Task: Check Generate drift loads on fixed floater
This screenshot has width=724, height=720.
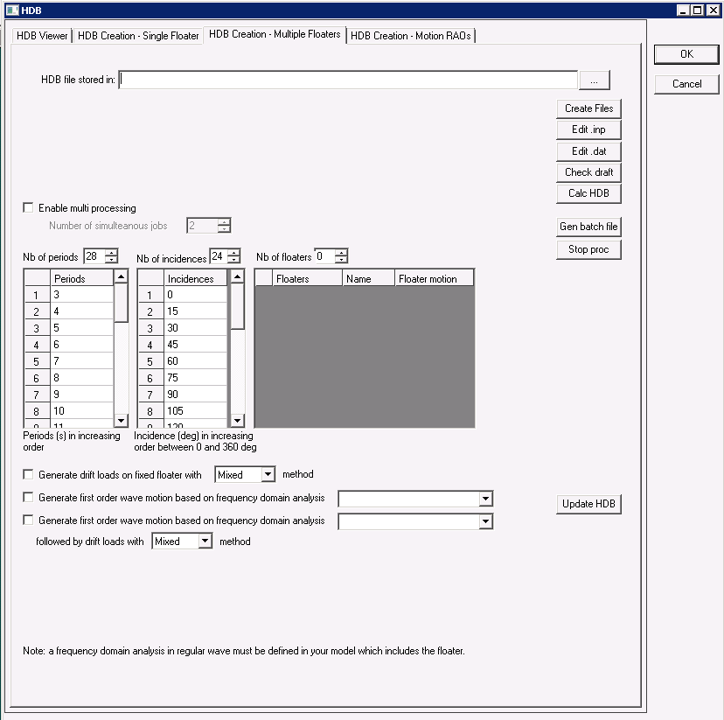Action: pyautogui.click(x=28, y=474)
